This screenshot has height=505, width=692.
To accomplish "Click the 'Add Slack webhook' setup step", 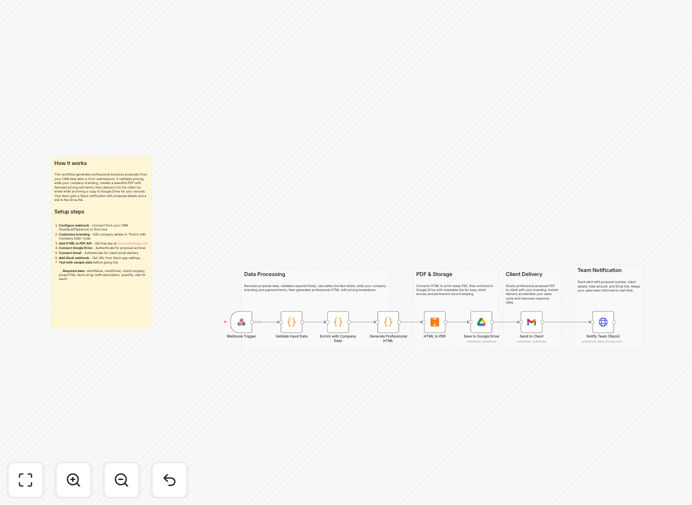I will 74,258.
